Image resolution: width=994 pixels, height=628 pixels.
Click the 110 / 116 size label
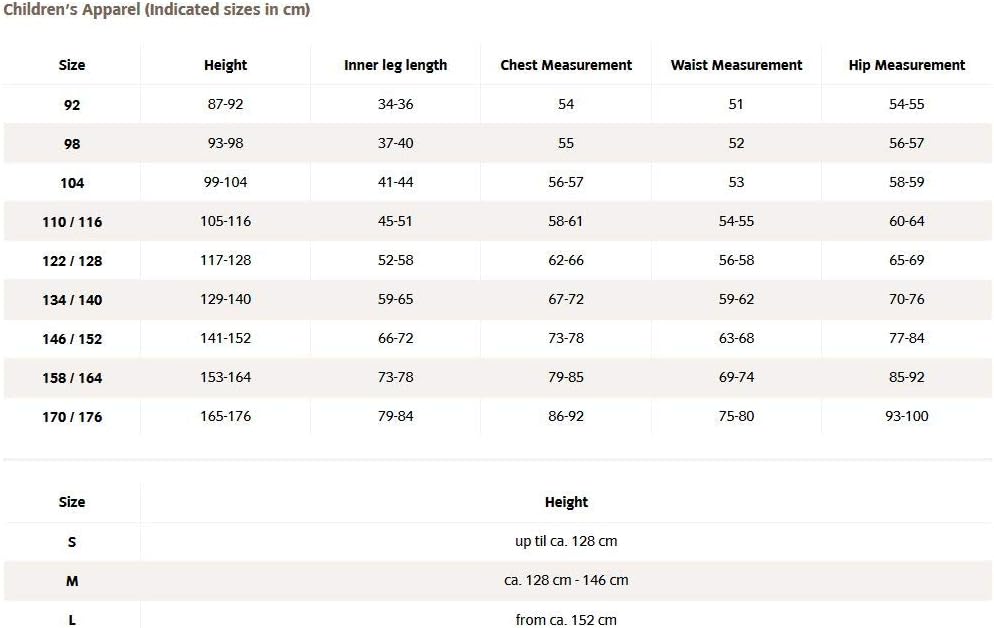[72, 222]
